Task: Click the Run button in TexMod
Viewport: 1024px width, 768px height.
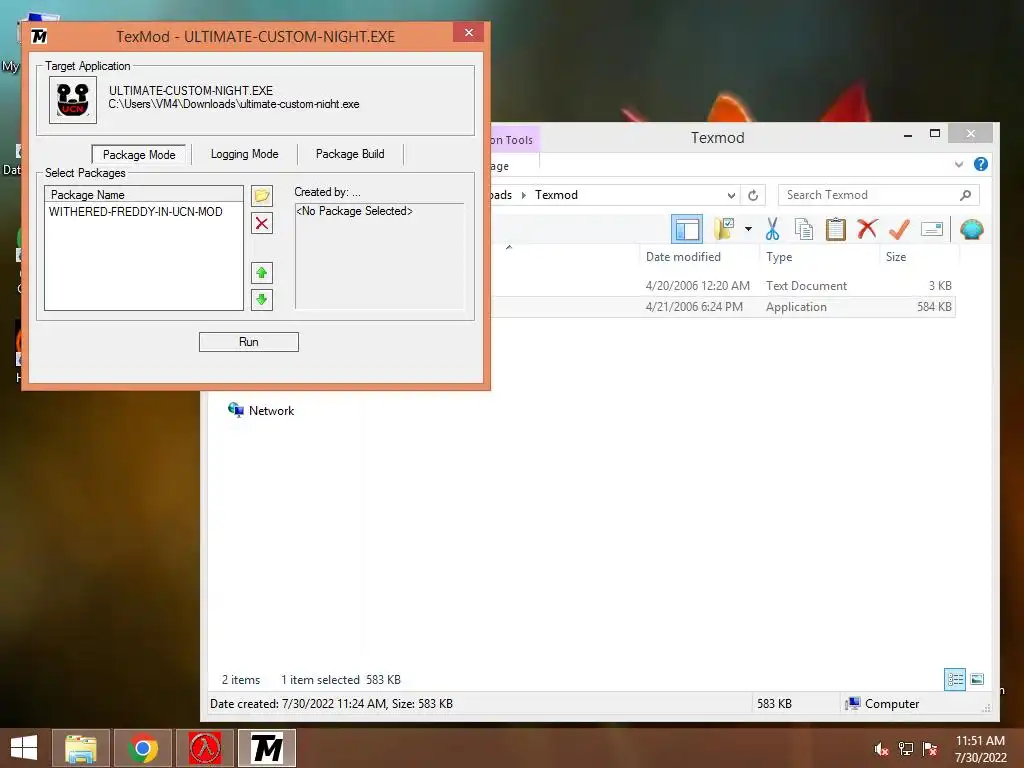Action: point(249,342)
